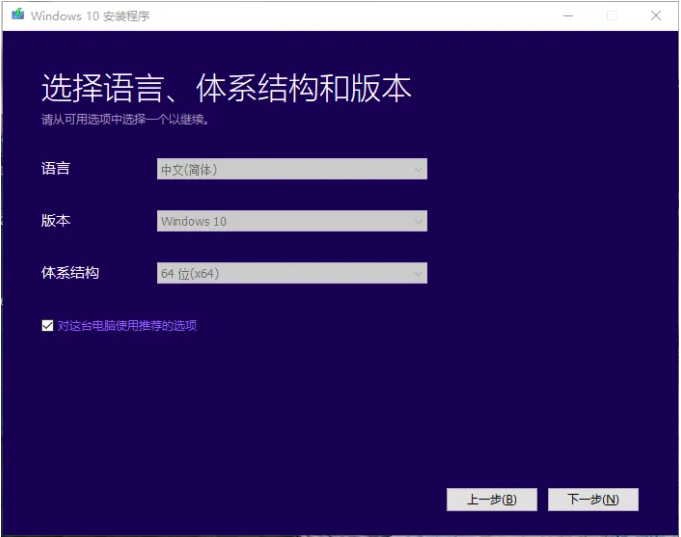Viewport: 681px width, 537px height.
Task: Click the 请从可用选项中选择一个以继续 subtitle text
Action: click(x=125, y=119)
